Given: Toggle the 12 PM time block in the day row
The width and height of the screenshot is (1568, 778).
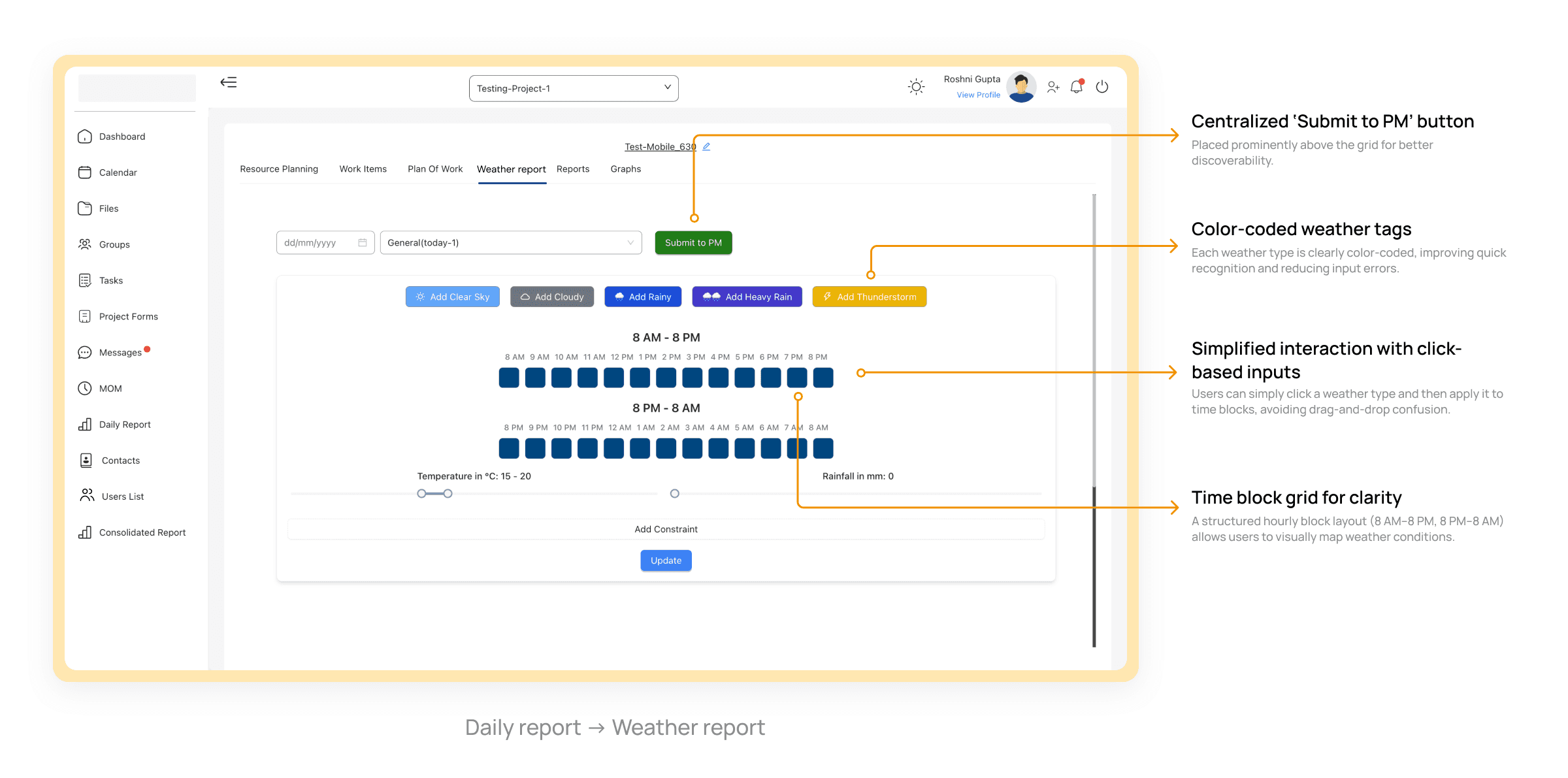Looking at the screenshot, I should click(x=613, y=378).
